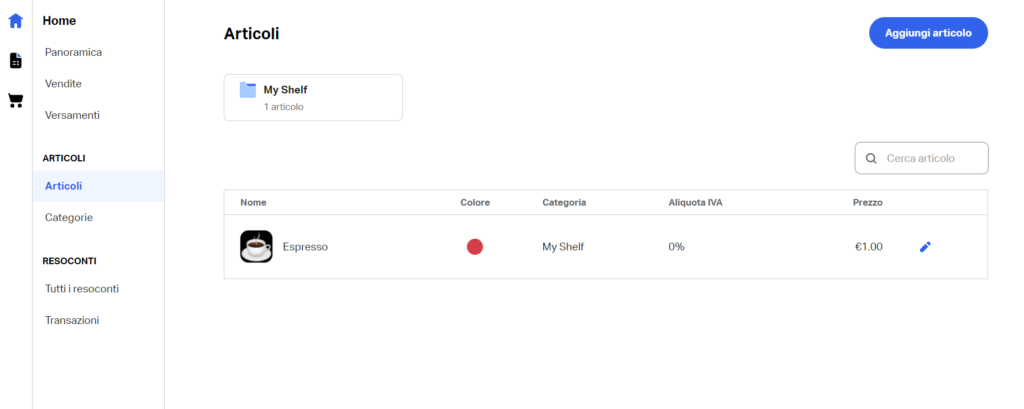
Task: Click Aggiungi articolo button
Action: pos(928,33)
